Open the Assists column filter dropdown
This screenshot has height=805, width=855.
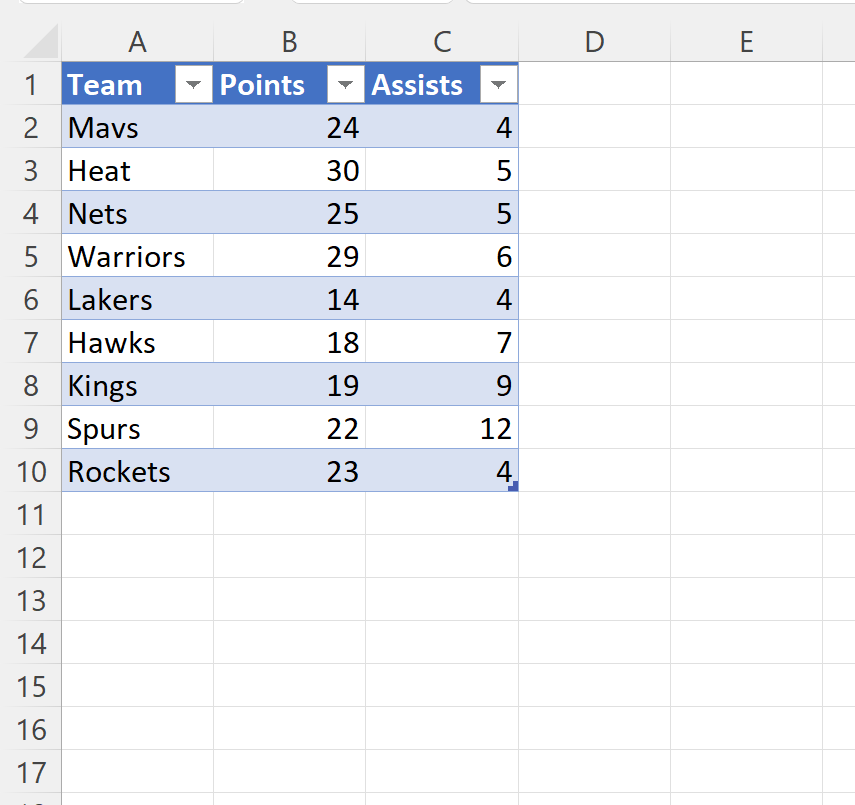(x=498, y=86)
